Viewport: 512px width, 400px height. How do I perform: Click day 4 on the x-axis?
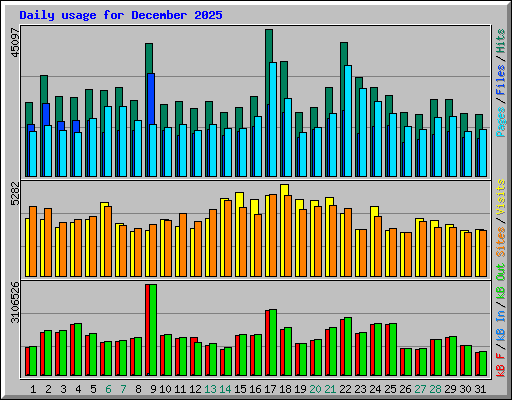point(78,389)
